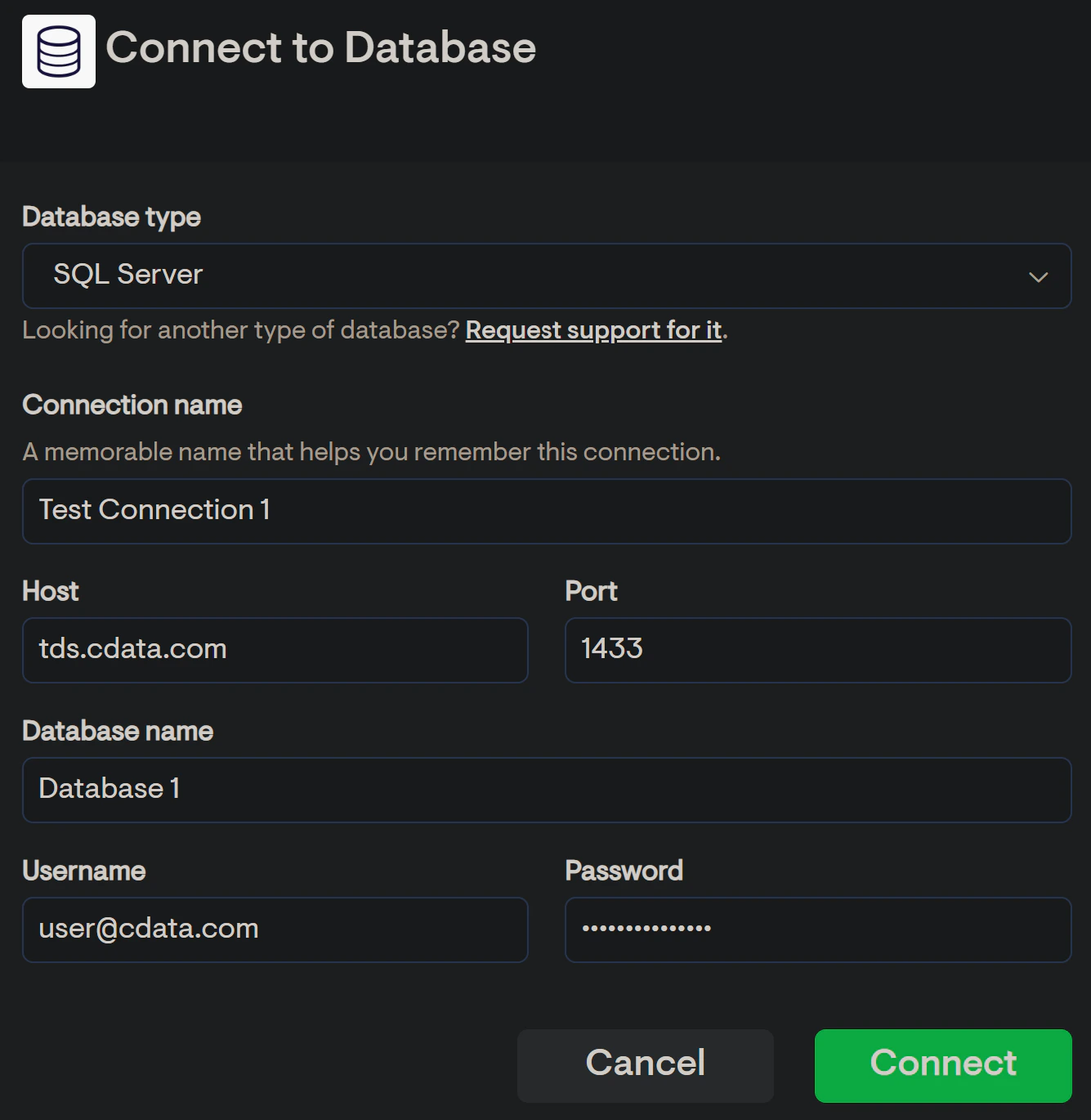Screen dimensions: 1091x1120
Task: Click the Database type label
Action: [x=111, y=217]
